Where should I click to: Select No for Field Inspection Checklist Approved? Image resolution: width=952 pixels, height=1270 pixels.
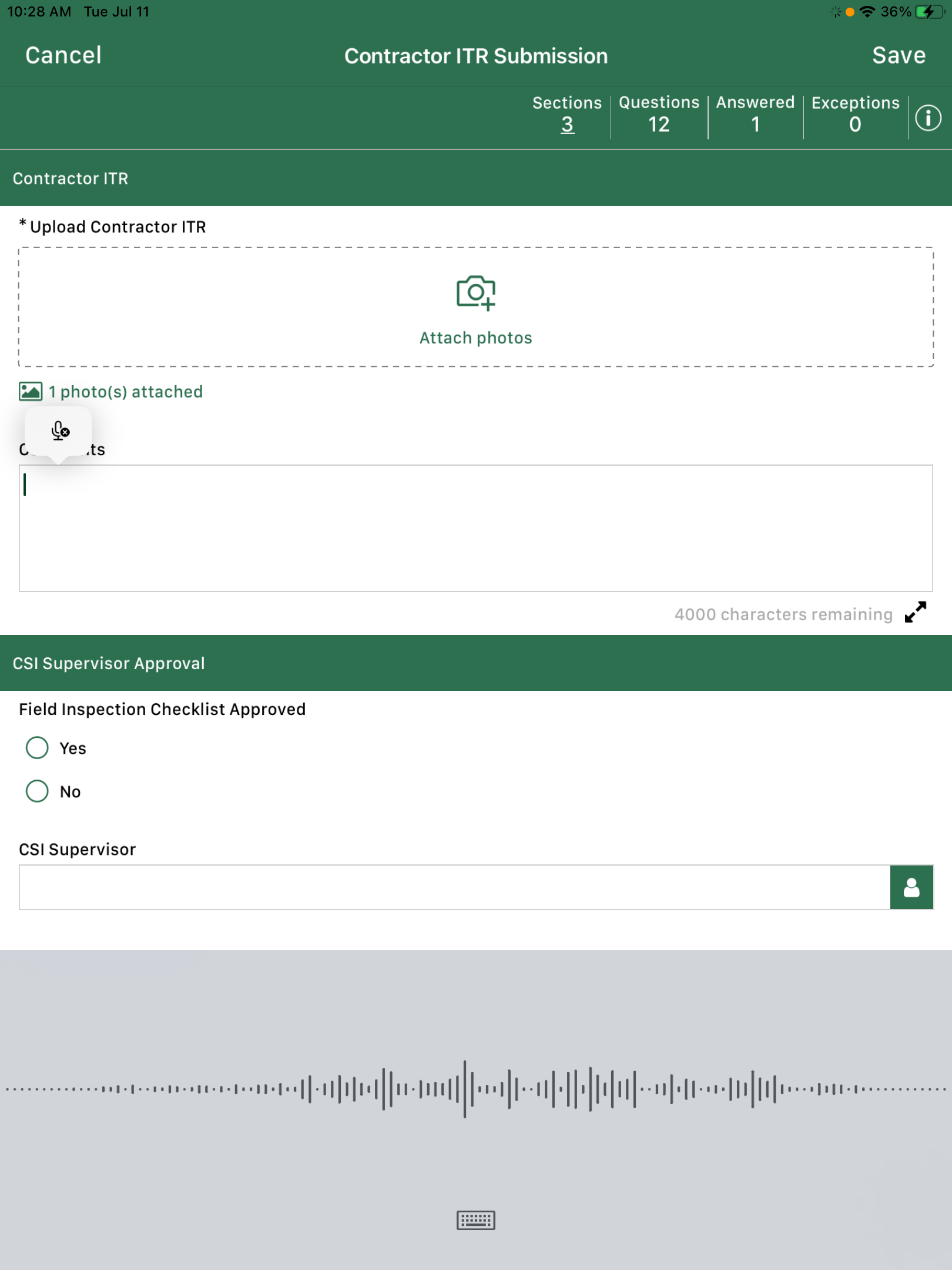37,791
